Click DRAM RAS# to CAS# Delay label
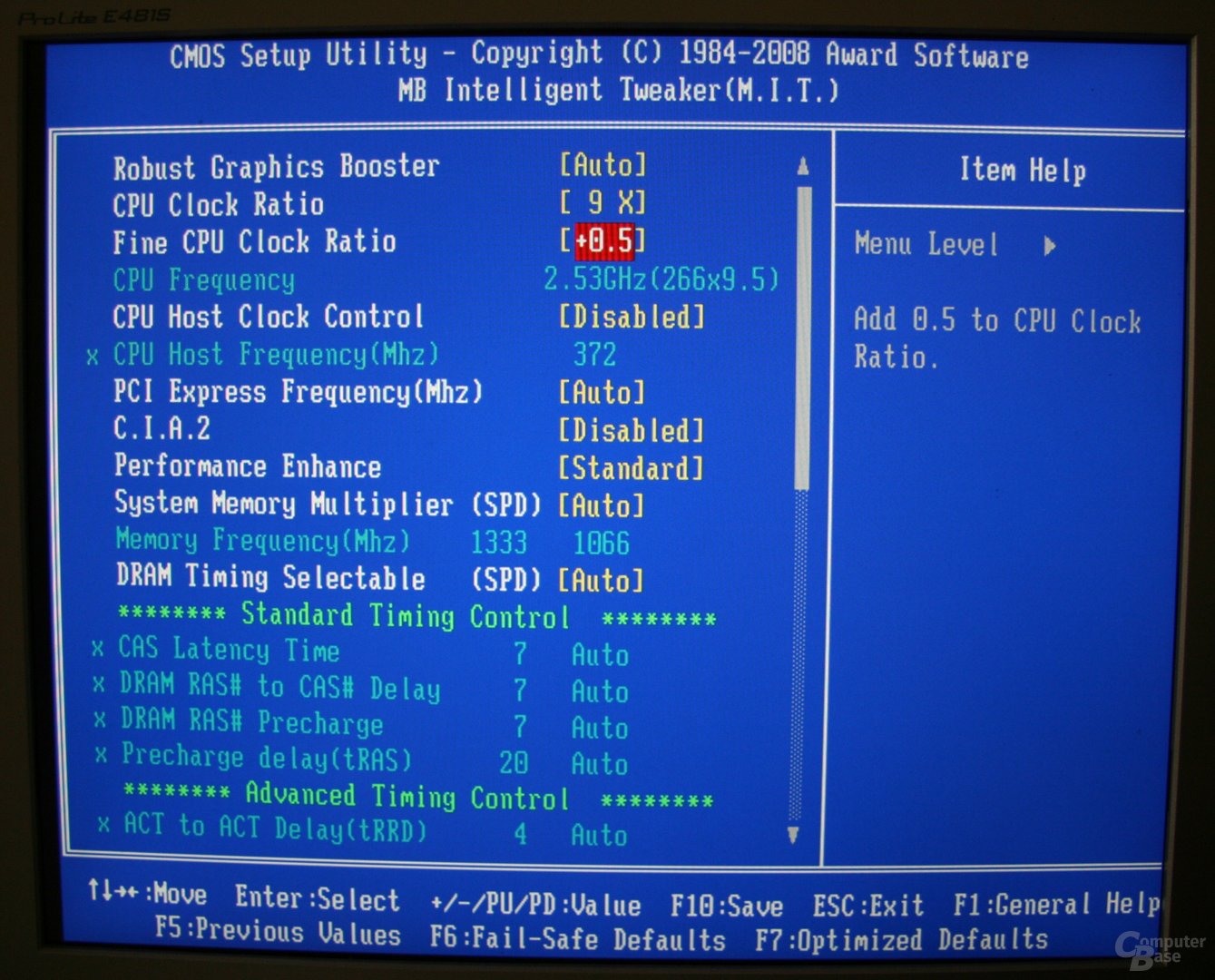The width and height of the screenshot is (1215, 980). click(x=279, y=687)
